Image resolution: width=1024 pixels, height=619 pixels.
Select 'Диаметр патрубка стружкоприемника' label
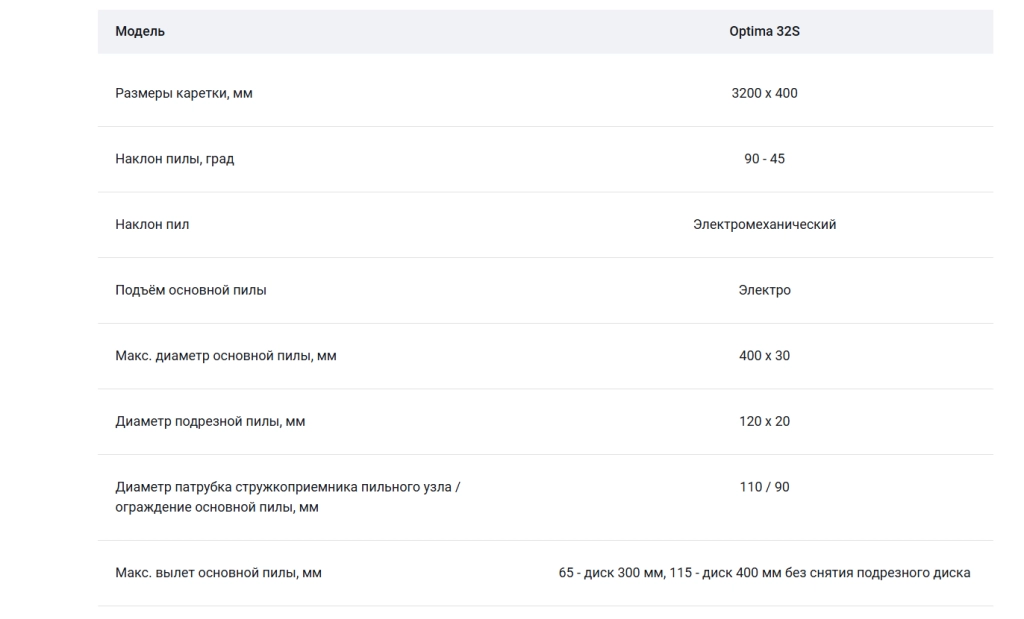point(287,497)
